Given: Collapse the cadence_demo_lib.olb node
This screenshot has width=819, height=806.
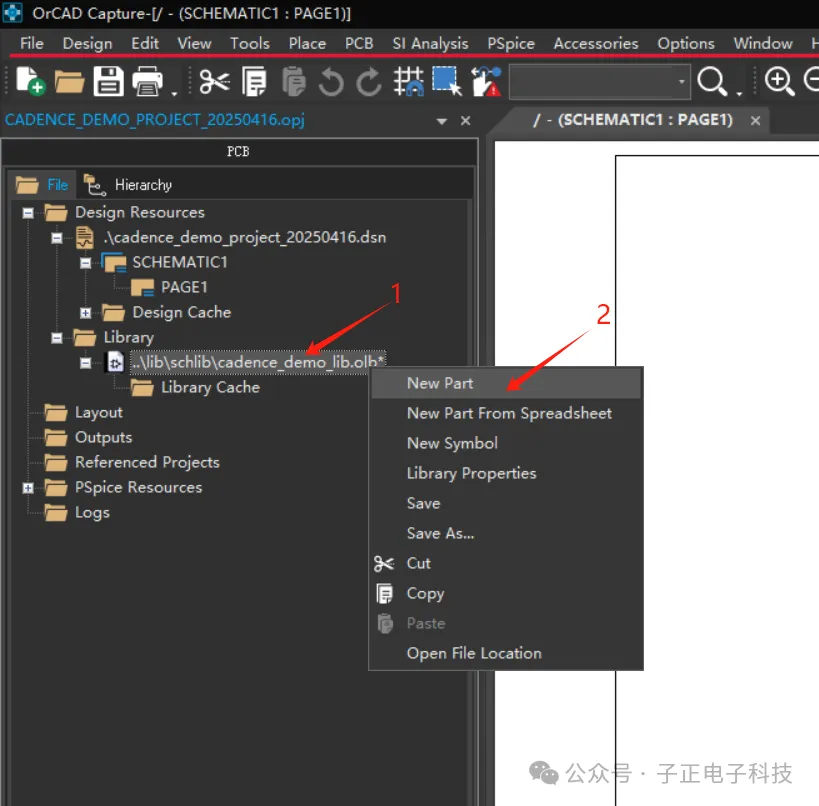Looking at the screenshot, I should click(x=86, y=363).
